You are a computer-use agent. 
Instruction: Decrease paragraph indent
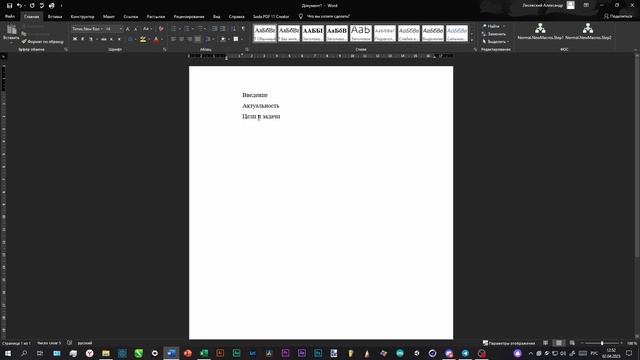coord(214,29)
